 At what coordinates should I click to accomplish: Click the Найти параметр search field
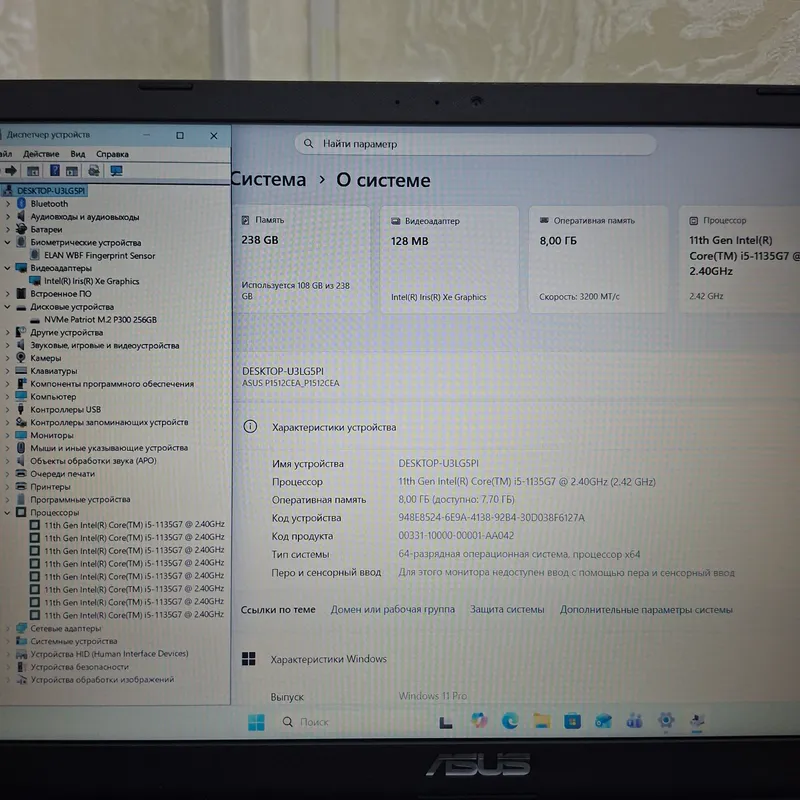coord(475,144)
